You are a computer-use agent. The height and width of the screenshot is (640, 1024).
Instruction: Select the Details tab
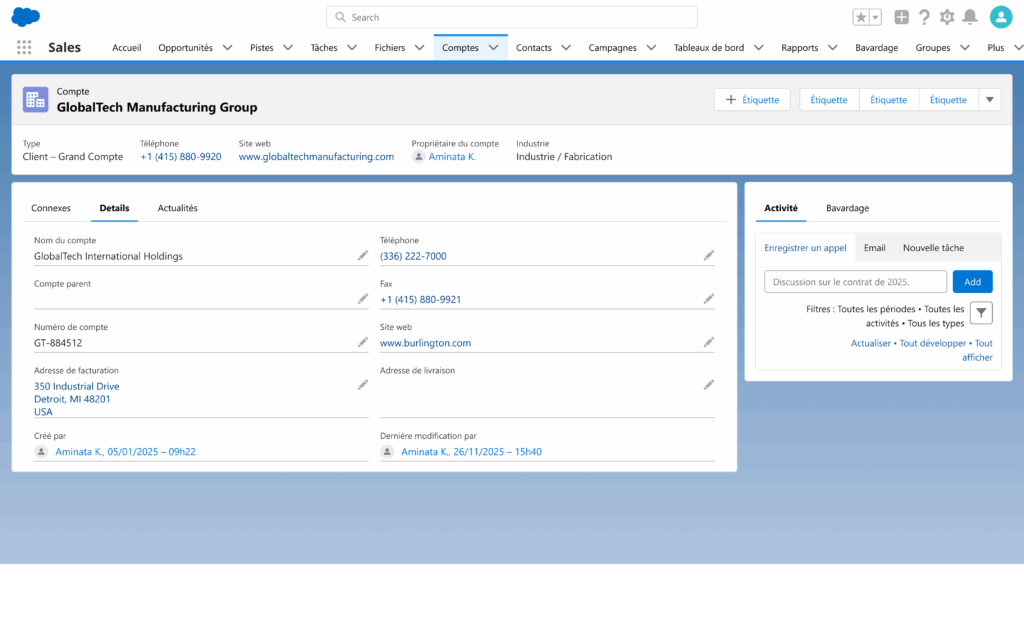(x=114, y=208)
